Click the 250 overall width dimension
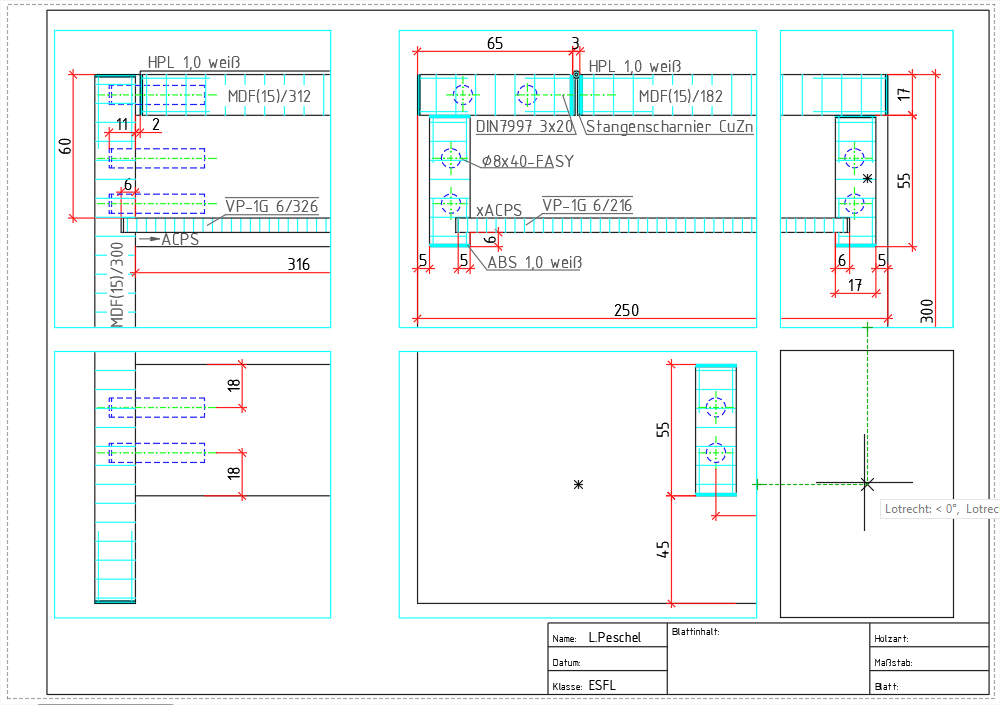This screenshot has height=705, width=1000. point(625,310)
